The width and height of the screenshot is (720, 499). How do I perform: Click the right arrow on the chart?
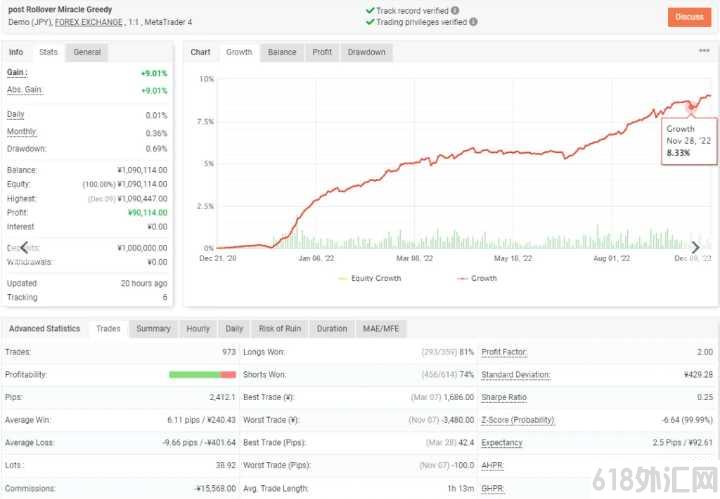pyautogui.click(x=695, y=247)
